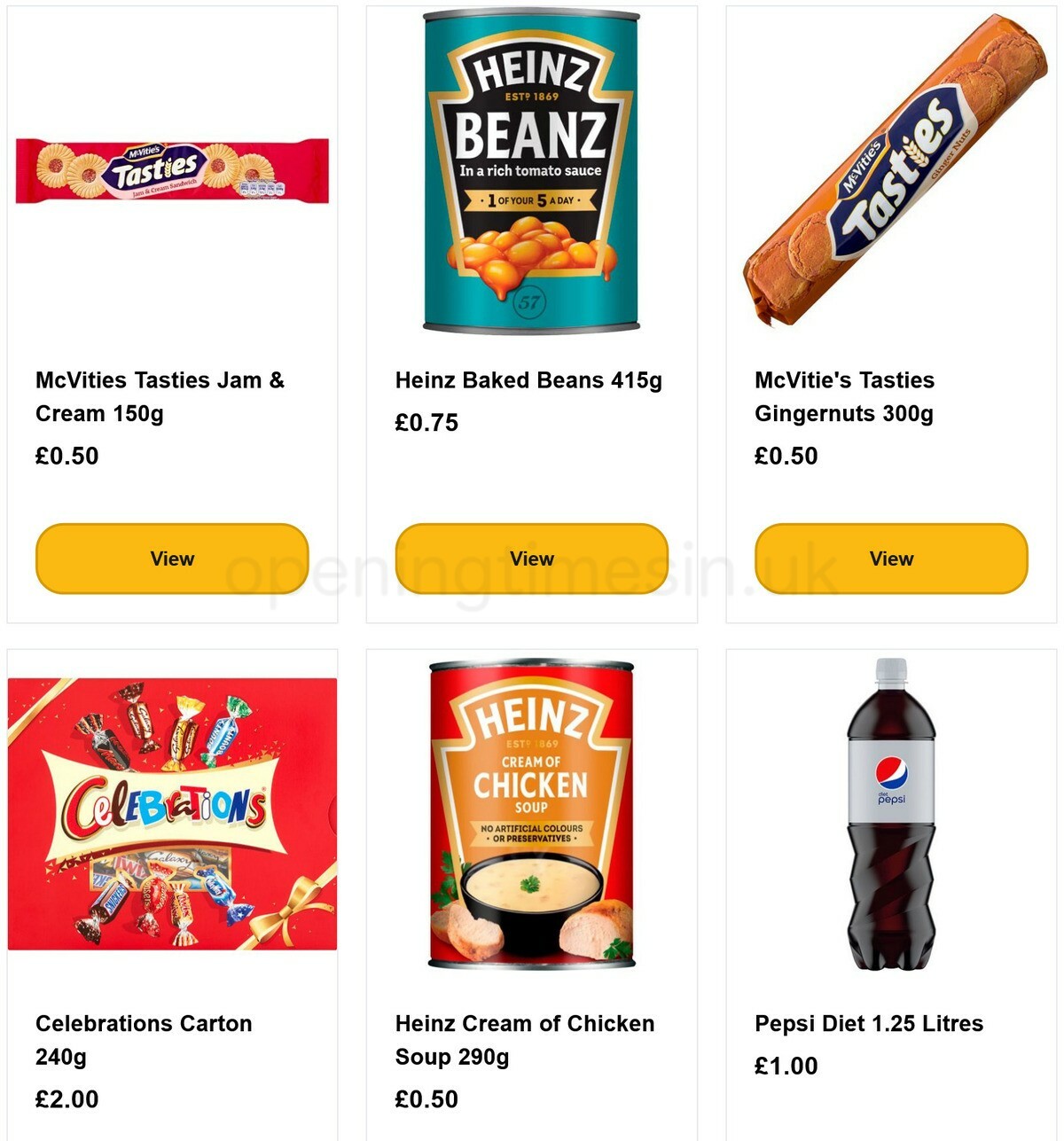Click the £2.00 price under Celebrations Carton
Viewport: 1064px width, 1141px height.
66,1099
